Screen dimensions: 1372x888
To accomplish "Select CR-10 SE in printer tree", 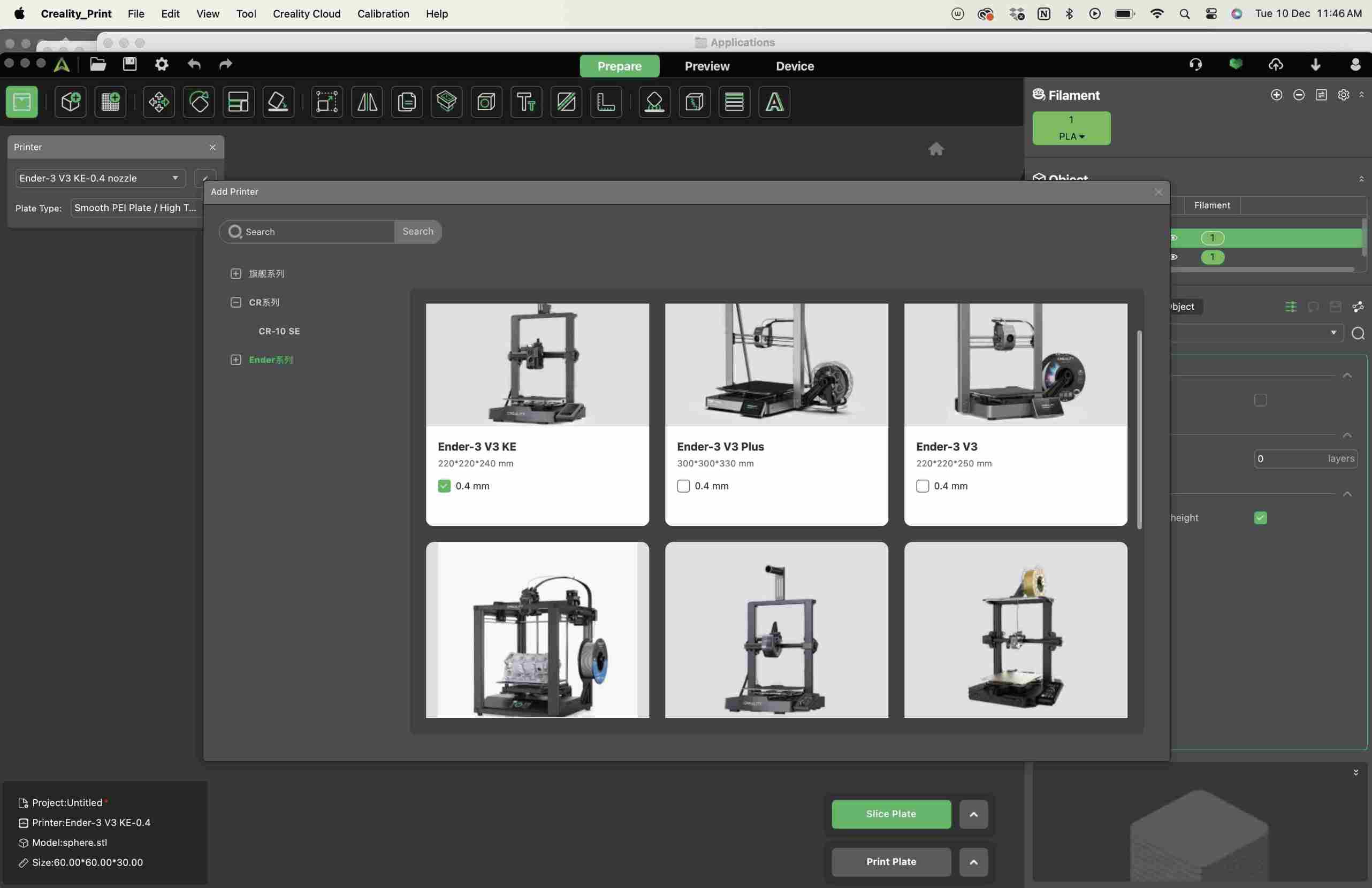I will tap(279, 331).
